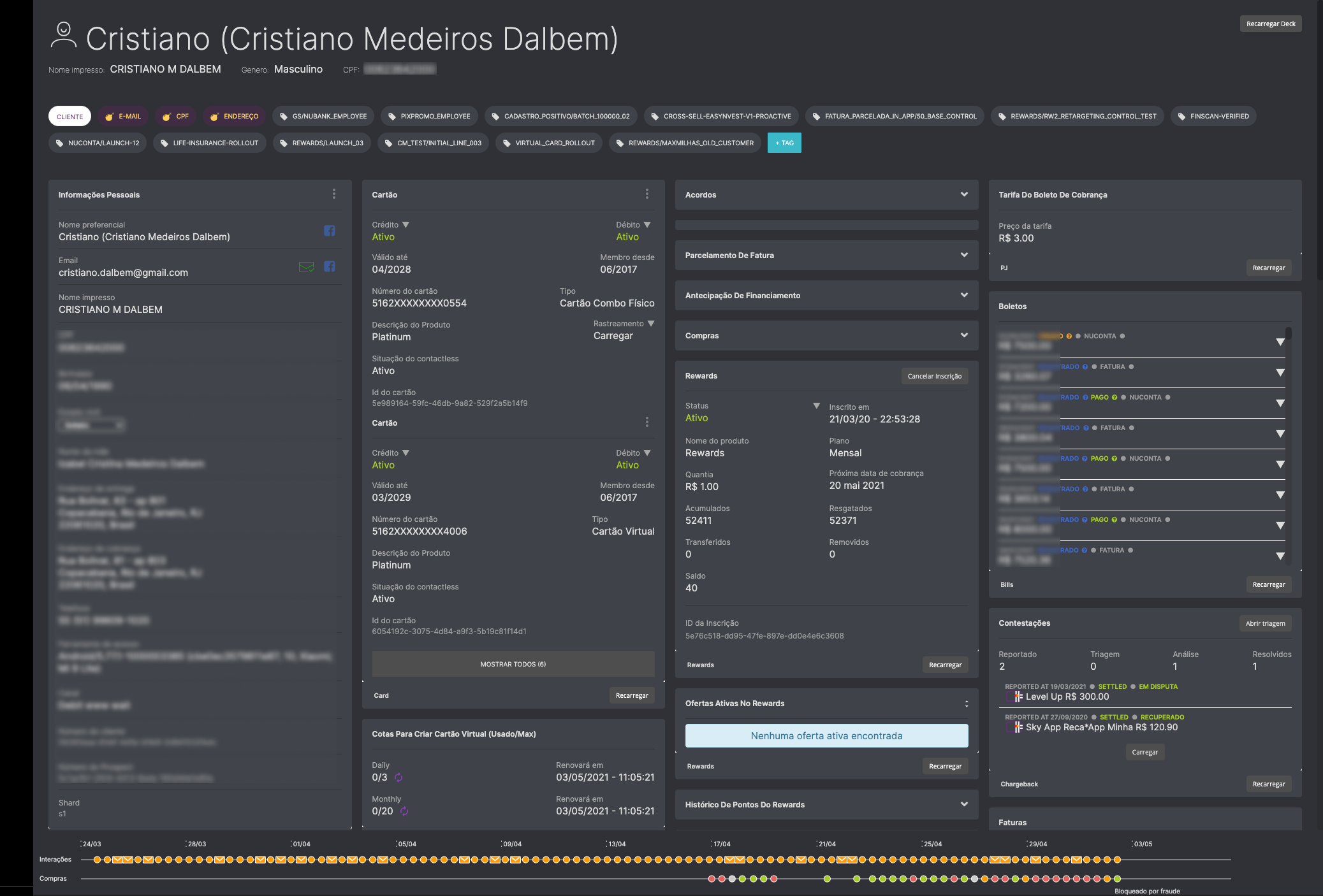Screen dimensions: 1323x896
Task: Toggle the Ofertas Ativas No Rewards collapse arrows
Action: tap(966, 704)
